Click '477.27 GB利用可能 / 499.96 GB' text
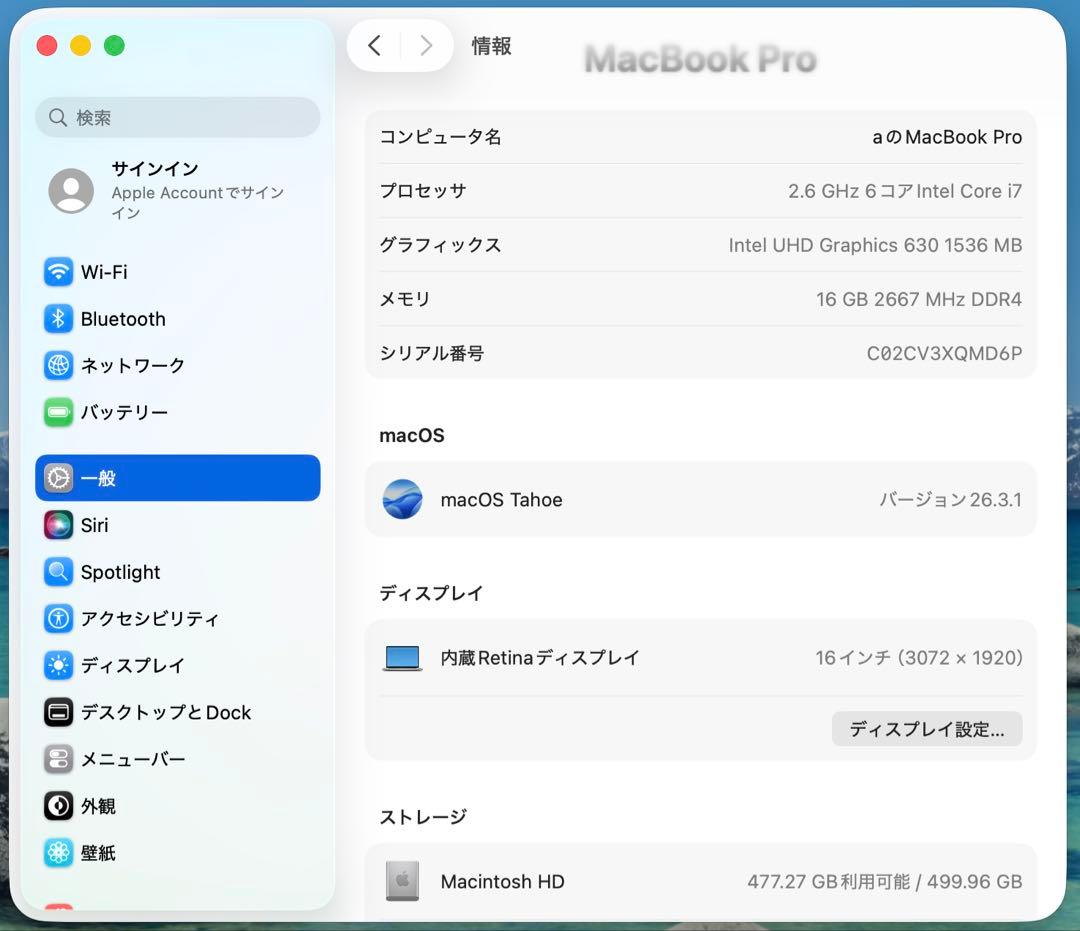Screen dimensions: 1080x931 [x=885, y=881]
